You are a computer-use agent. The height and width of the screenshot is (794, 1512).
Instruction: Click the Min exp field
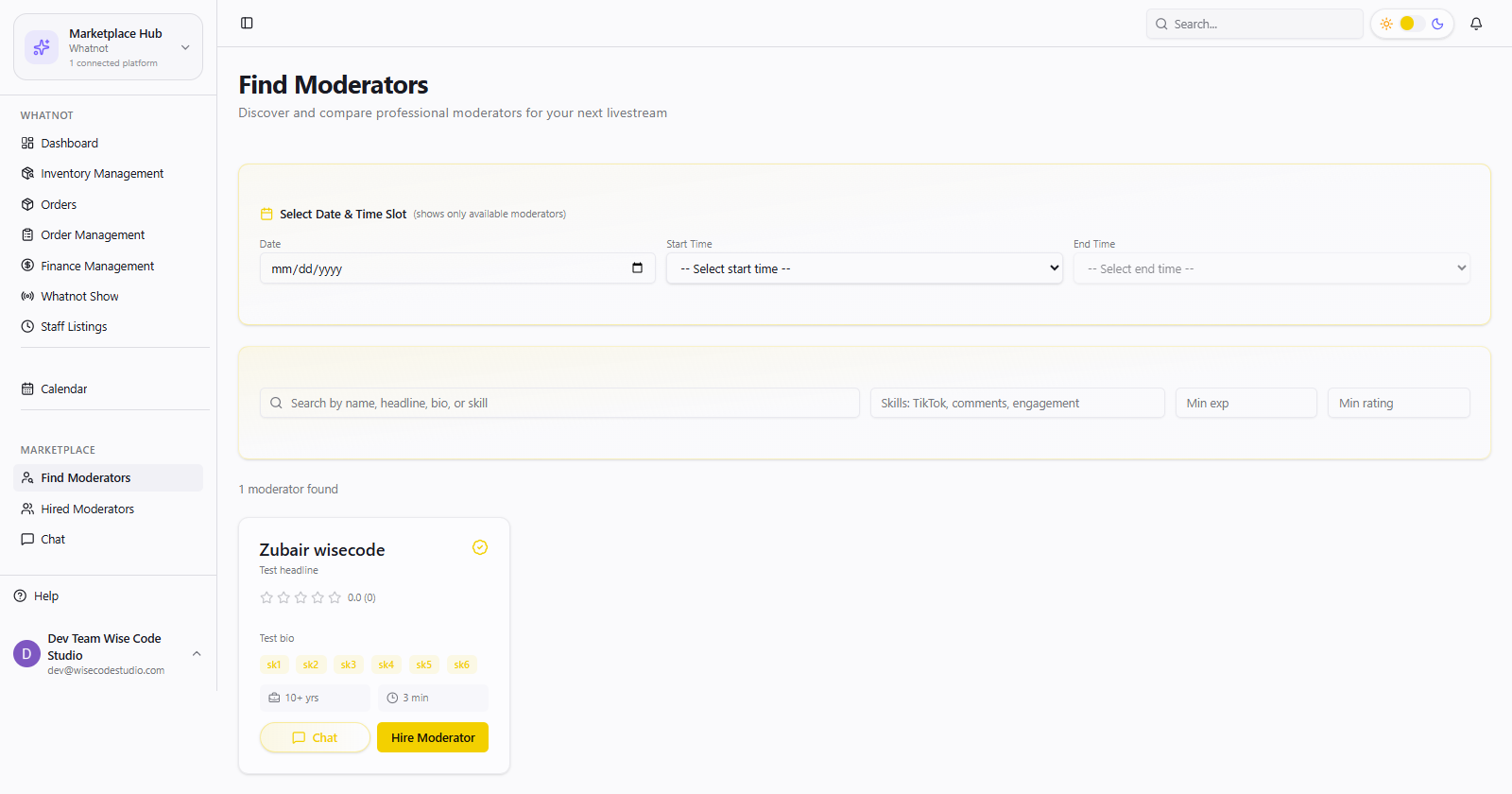coord(1246,403)
